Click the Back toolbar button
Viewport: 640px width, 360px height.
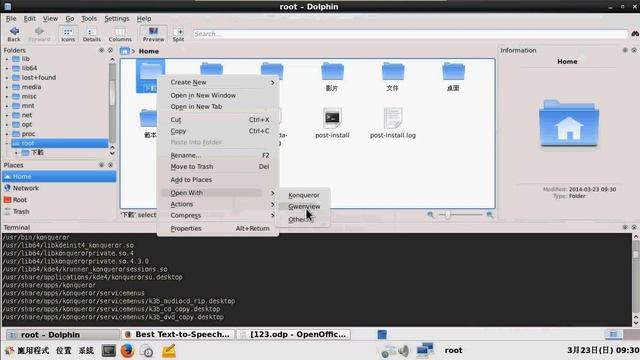point(14,34)
